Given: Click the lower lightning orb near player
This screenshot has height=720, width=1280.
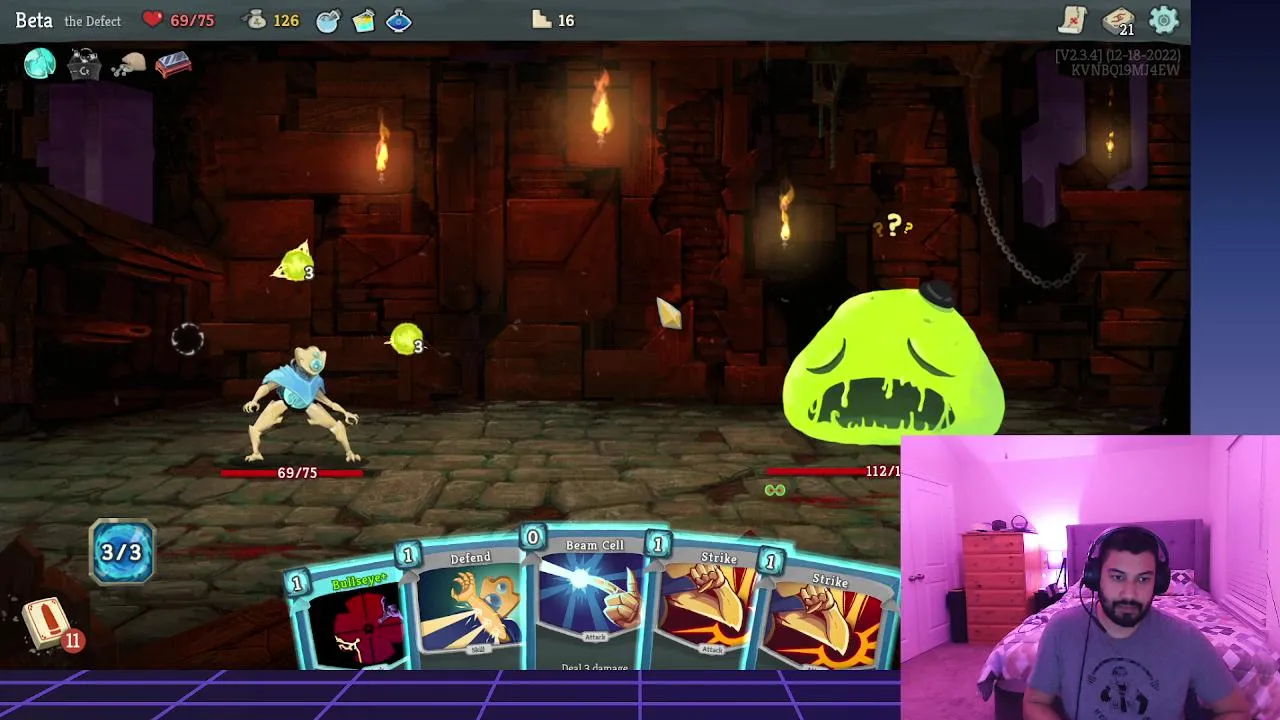Looking at the screenshot, I should [x=407, y=341].
